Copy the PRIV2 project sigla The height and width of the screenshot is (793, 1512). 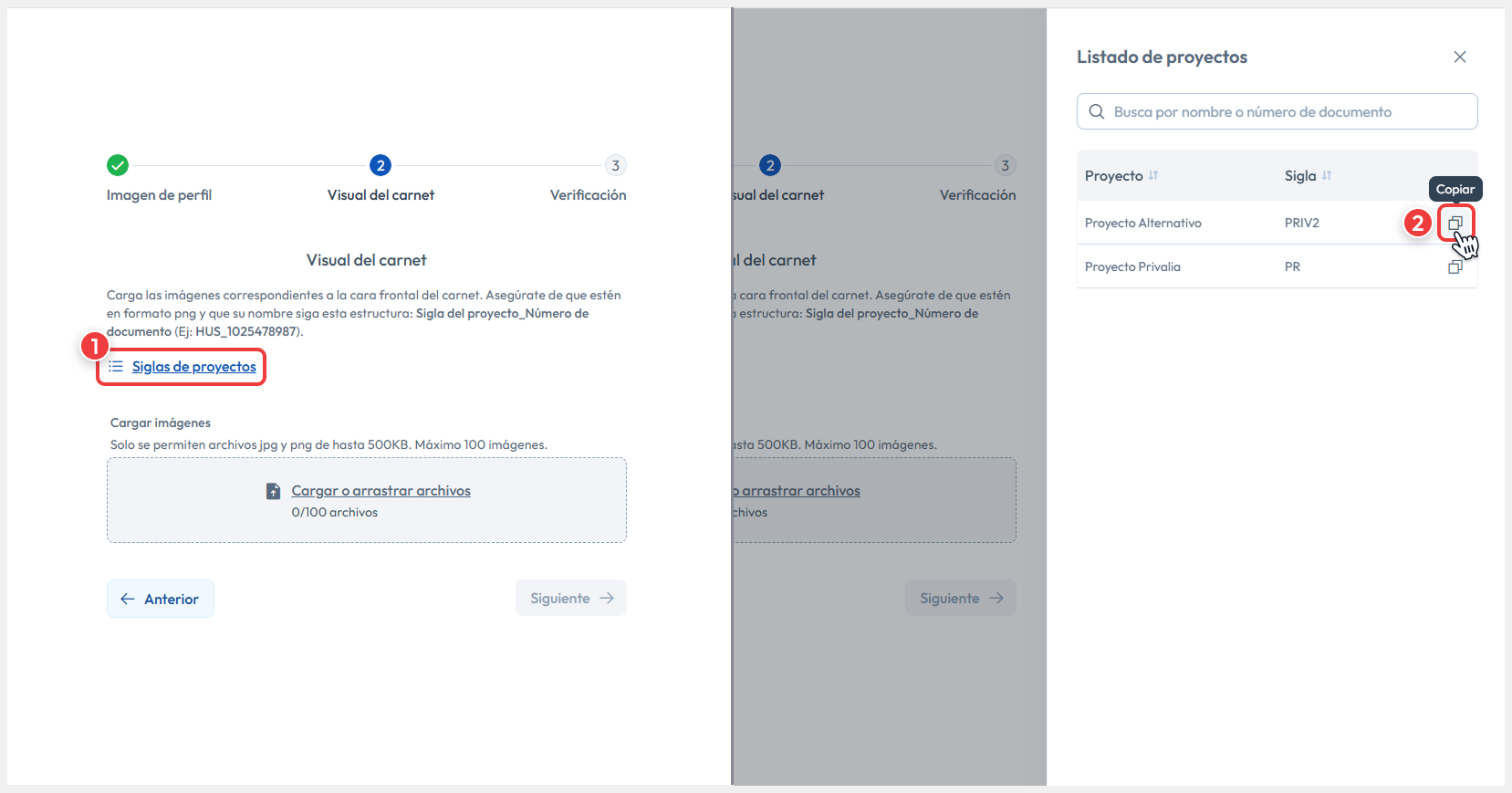click(1455, 223)
